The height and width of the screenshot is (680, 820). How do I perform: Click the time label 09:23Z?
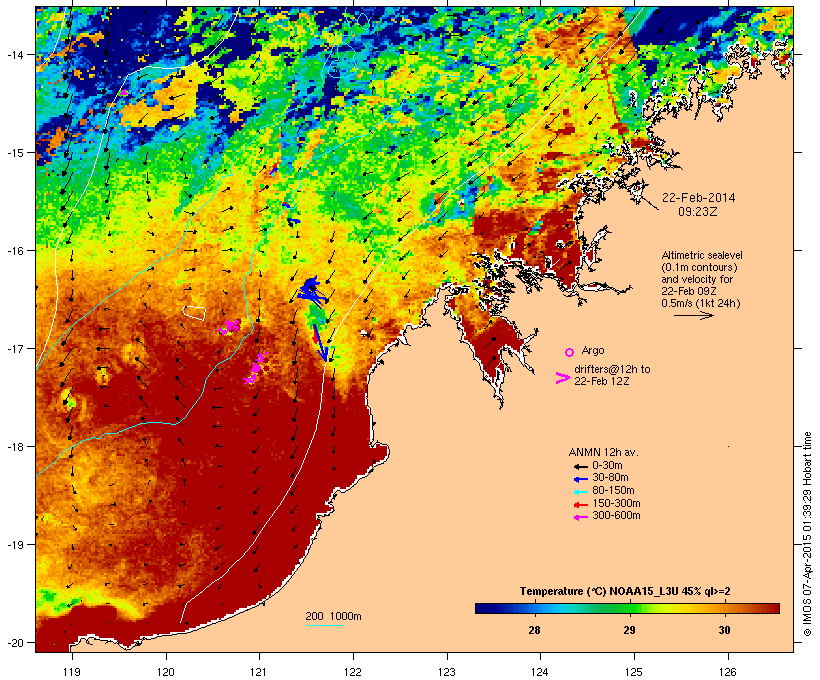(x=698, y=212)
